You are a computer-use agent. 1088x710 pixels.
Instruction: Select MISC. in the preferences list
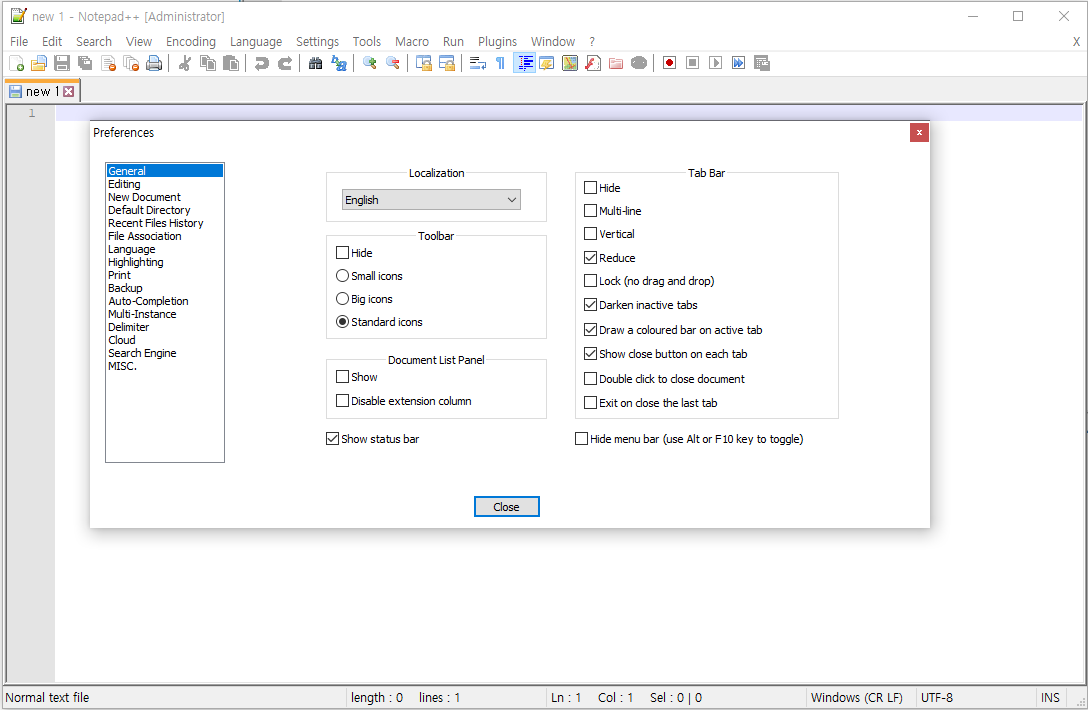(123, 366)
